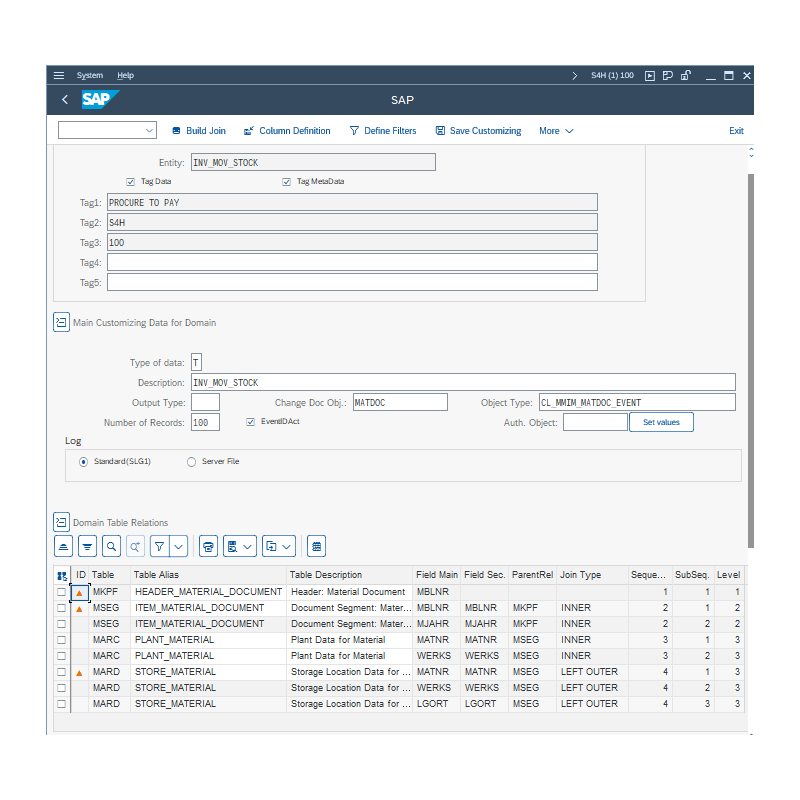Open the System menu
800x800 pixels.
pyautogui.click(x=90, y=75)
